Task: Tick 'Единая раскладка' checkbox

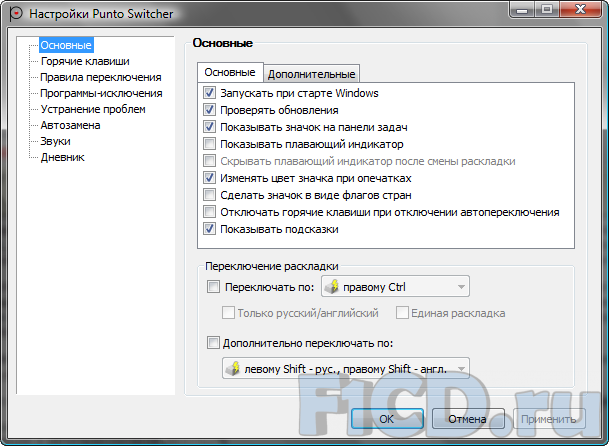Action: tap(402, 313)
